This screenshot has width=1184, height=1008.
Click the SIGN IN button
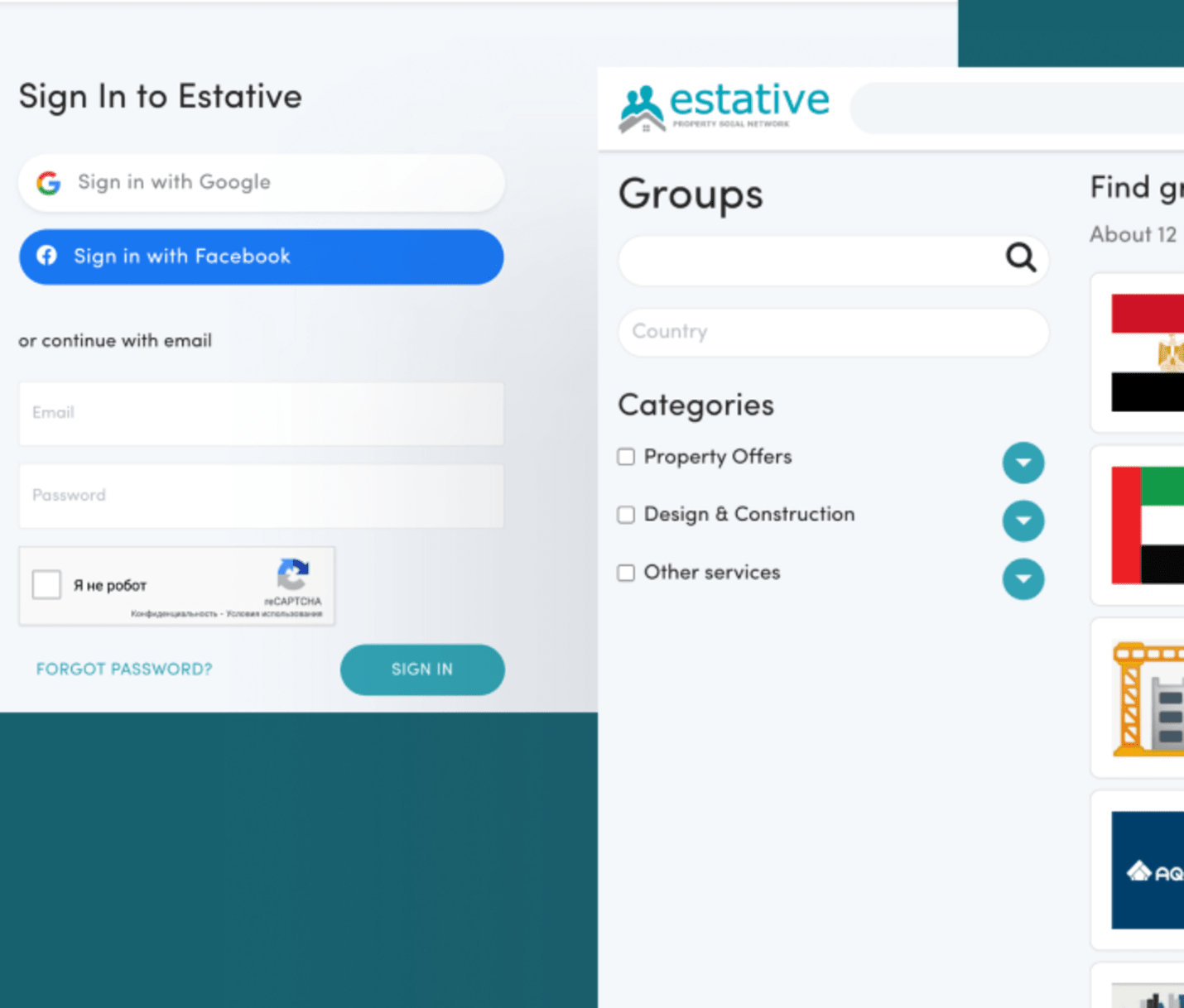coord(422,670)
